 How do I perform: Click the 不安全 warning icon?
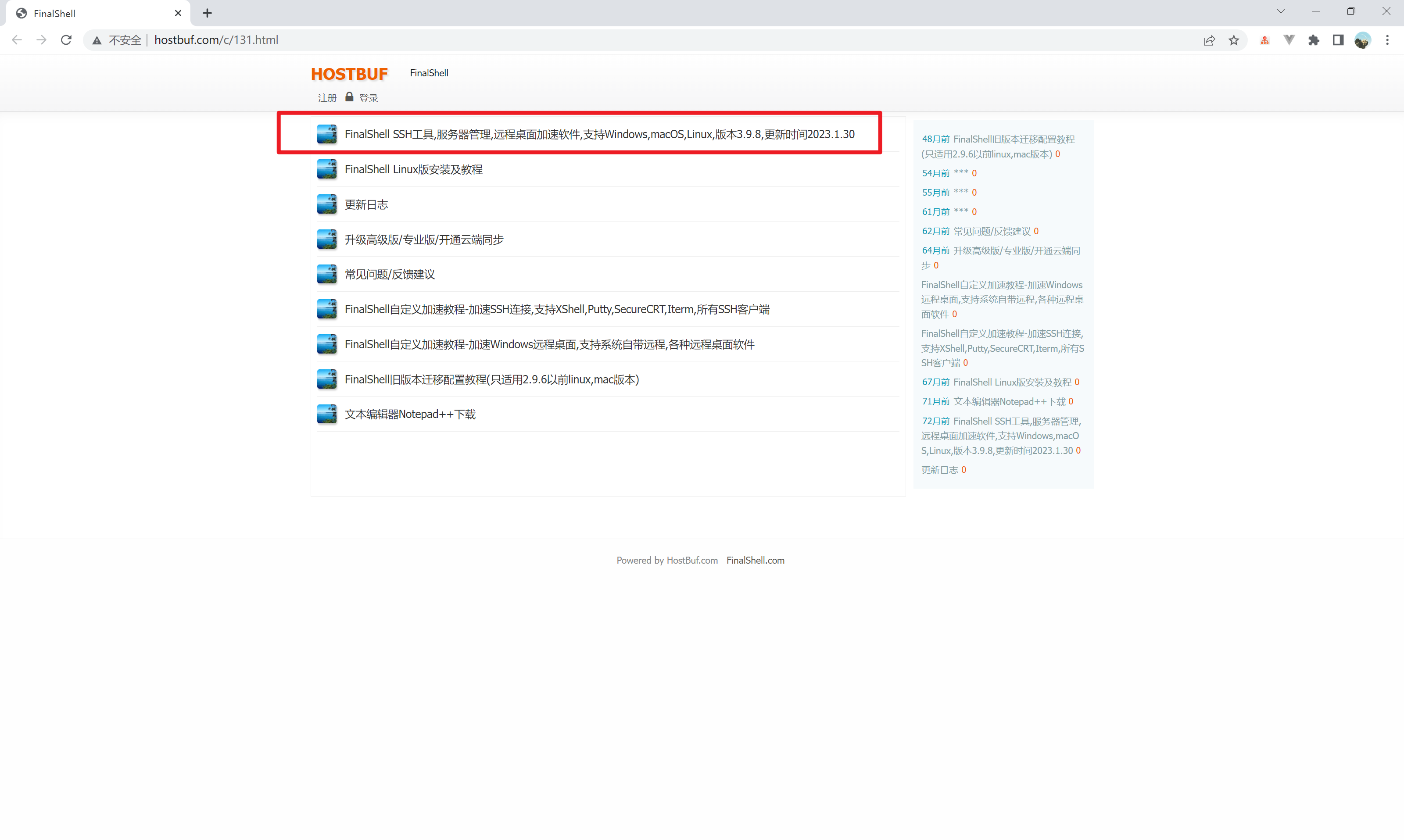coord(96,39)
